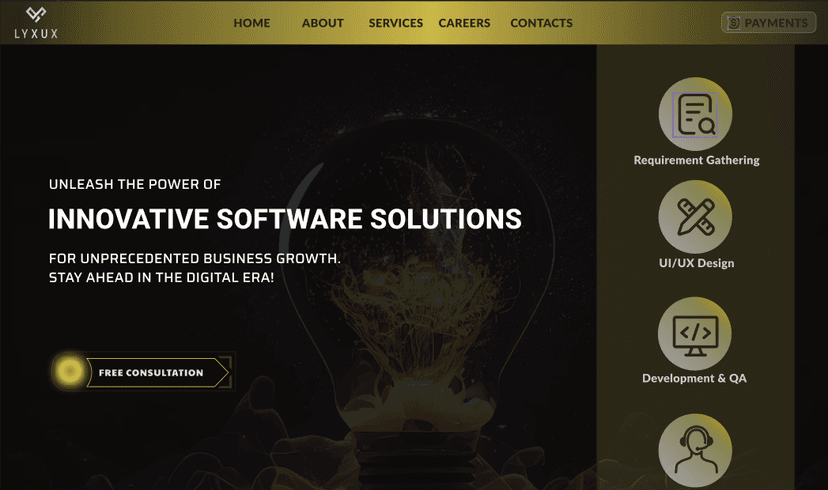Go to the HOME menu item
This screenshot has width=828, height=490.
pyautogui.click(x=252, y=23)
